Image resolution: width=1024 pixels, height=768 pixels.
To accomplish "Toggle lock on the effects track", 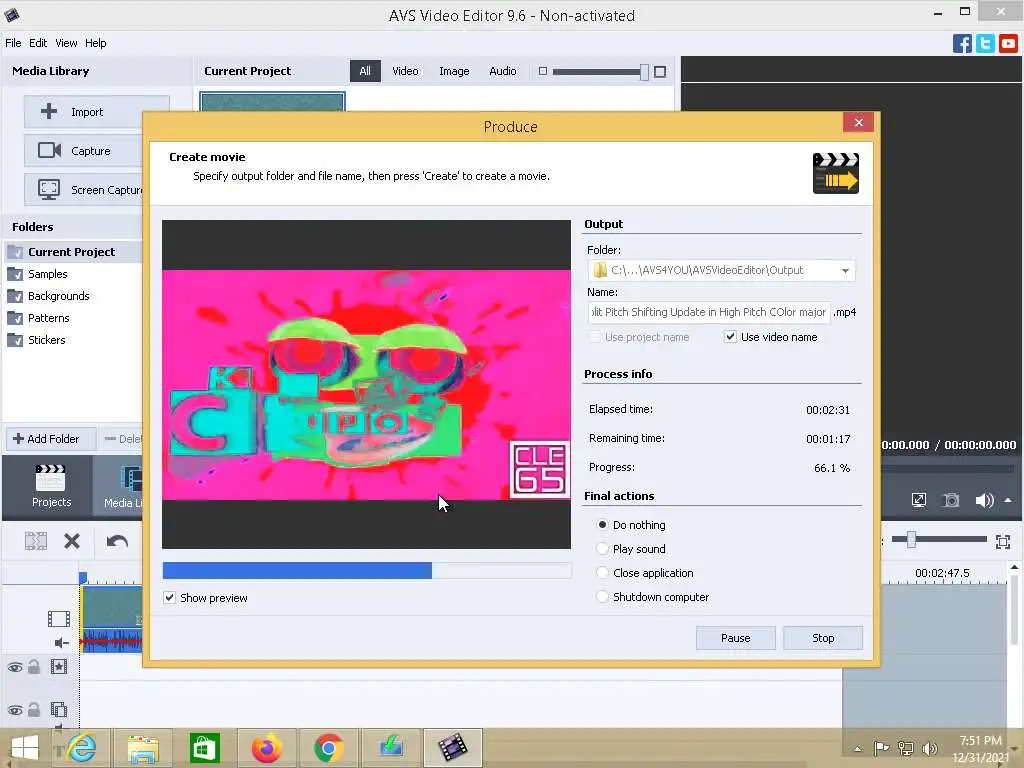I will pos(34,667).
